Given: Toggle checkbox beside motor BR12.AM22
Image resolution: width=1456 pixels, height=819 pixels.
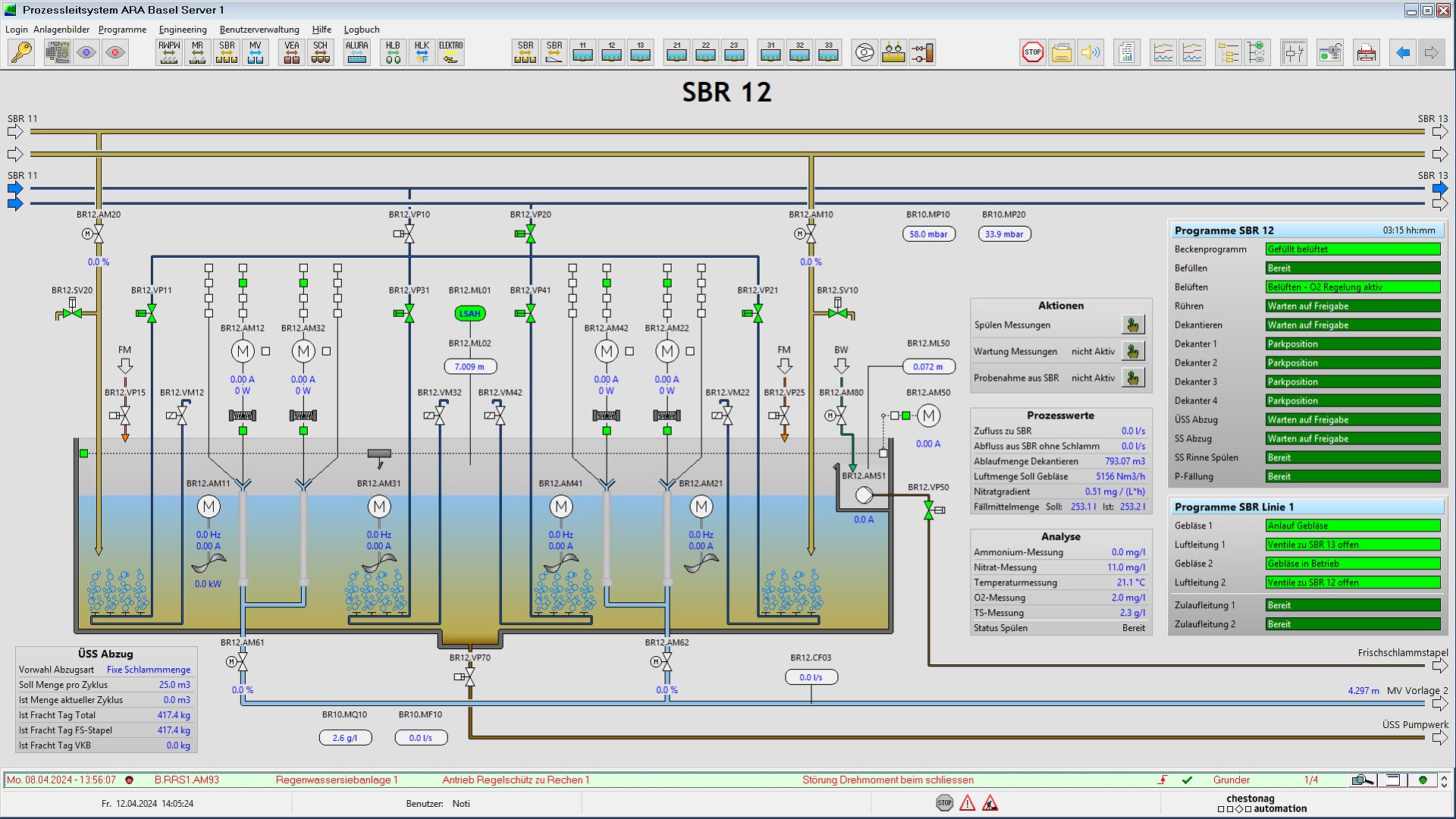Looking at the screenshot, I should pyautogui.click(x=690, y=351).
